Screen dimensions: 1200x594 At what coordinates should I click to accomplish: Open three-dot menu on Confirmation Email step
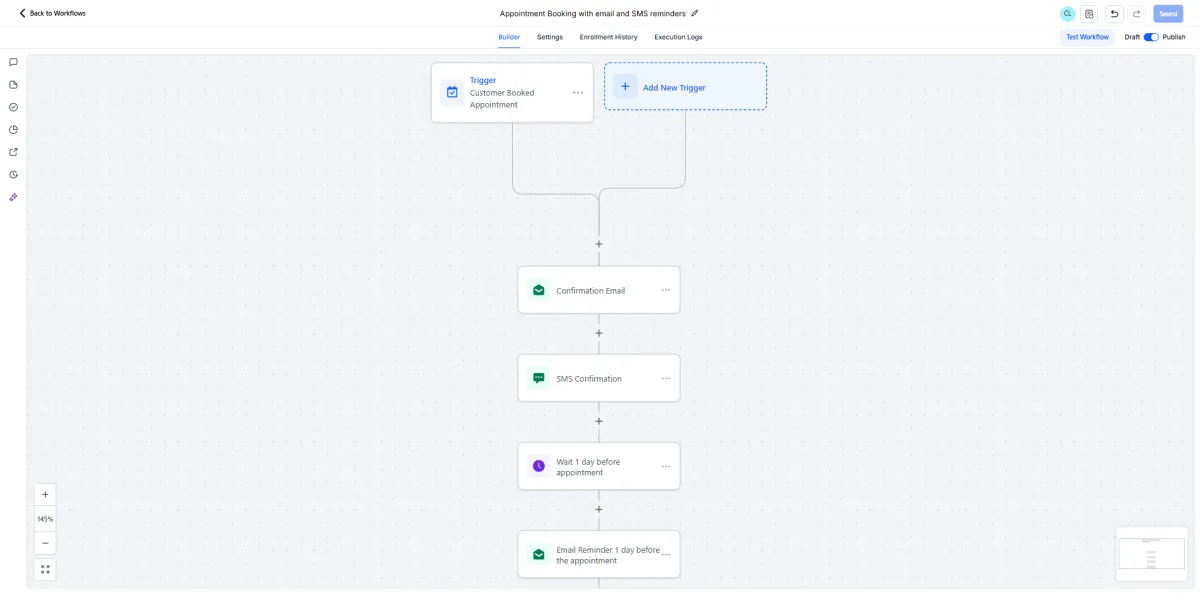[x=666, y=290]
